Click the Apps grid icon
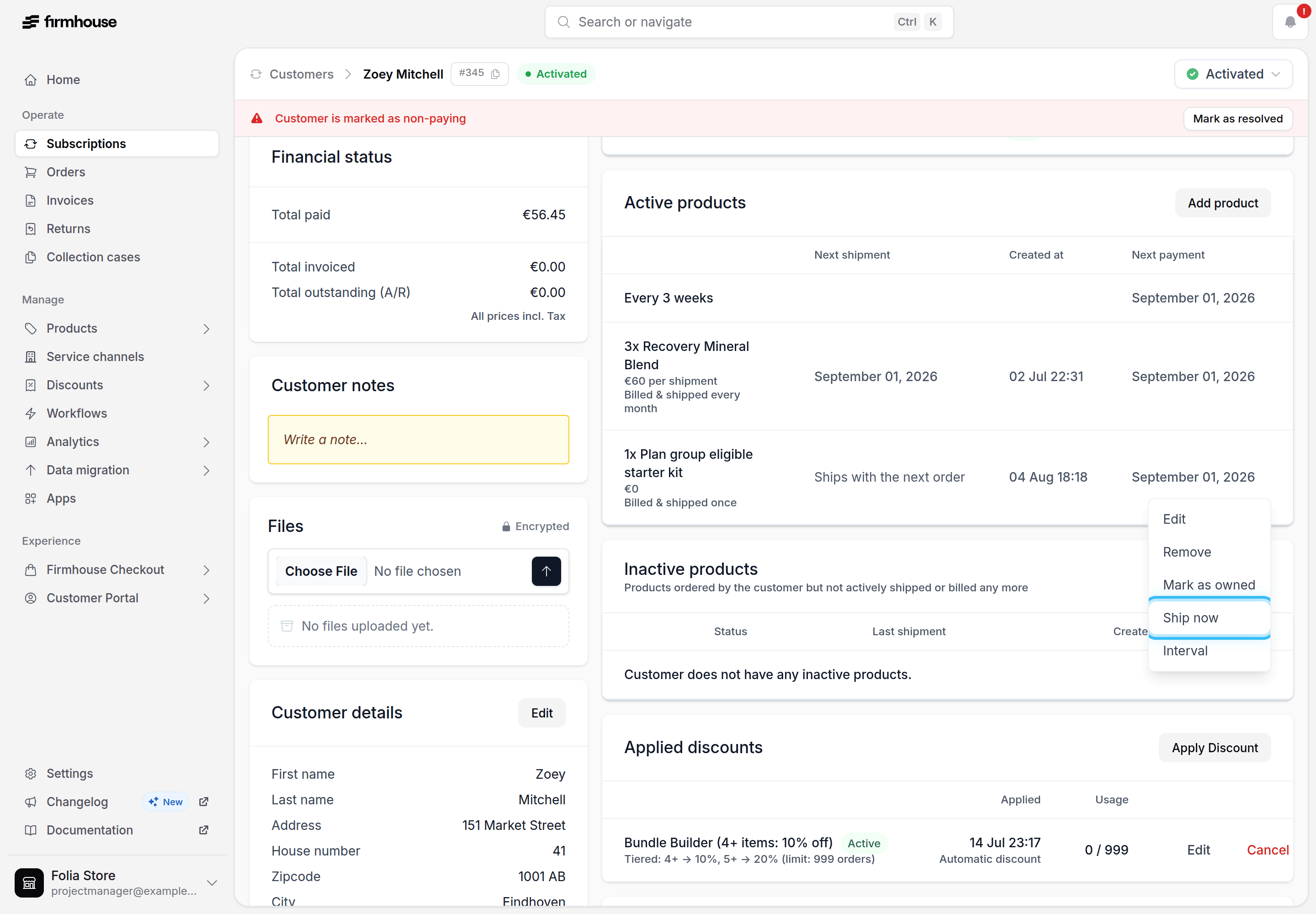Screen dimensions: 1316x914 pos(31,498)
